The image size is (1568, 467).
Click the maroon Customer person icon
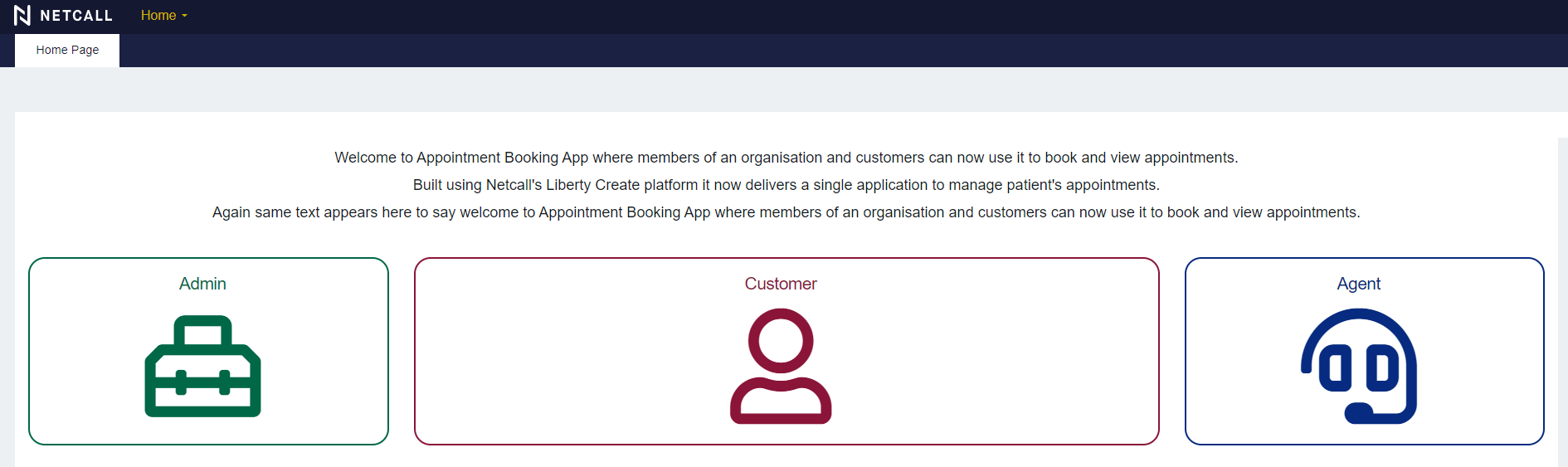(x=781, y=366)
